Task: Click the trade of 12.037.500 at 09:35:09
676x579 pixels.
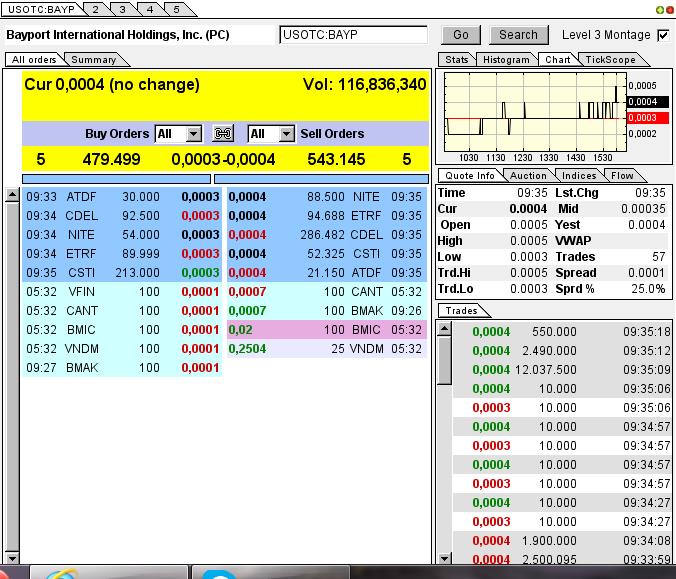Action: pos(562,369)
